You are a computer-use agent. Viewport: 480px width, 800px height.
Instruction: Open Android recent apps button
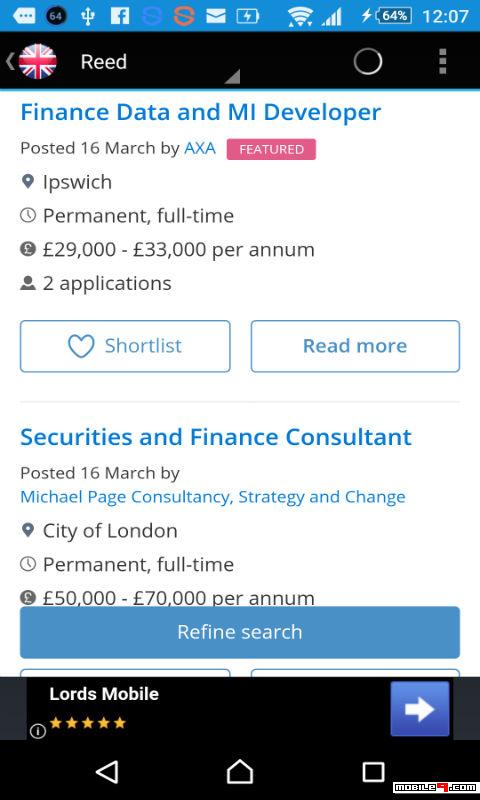tap(373, 772)
